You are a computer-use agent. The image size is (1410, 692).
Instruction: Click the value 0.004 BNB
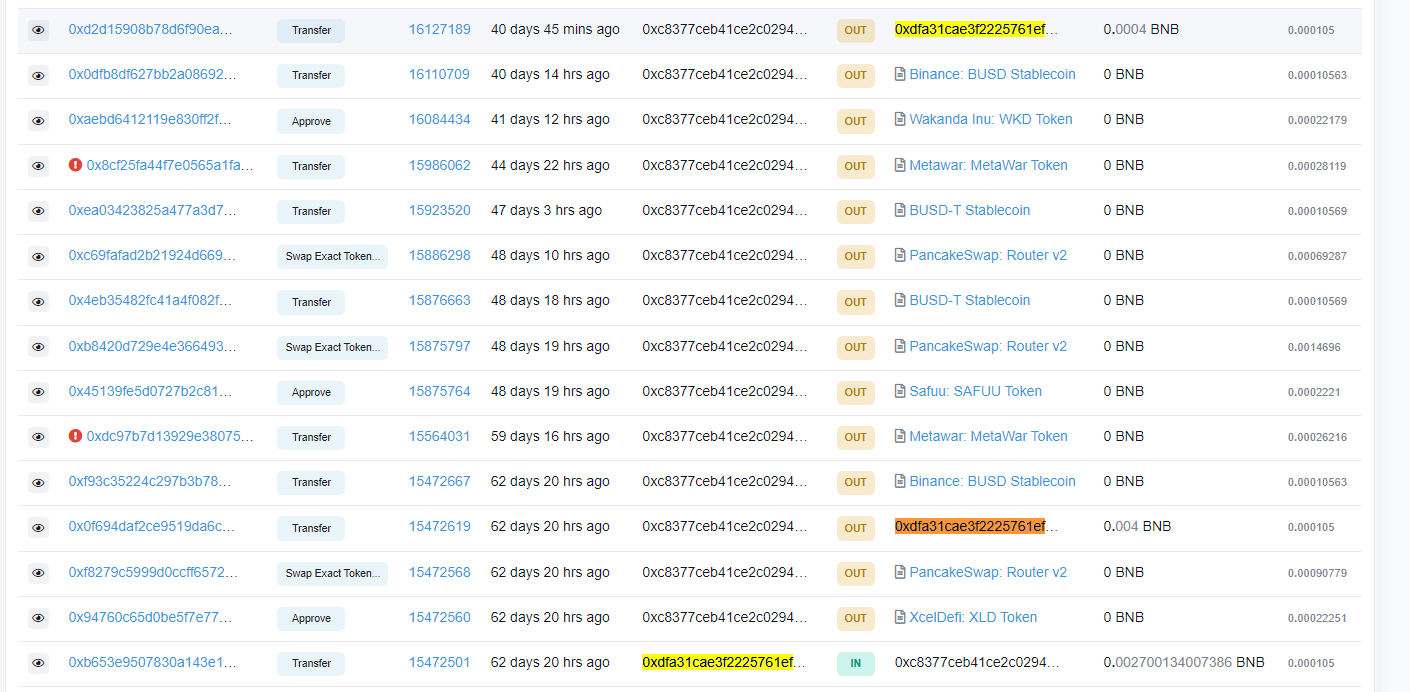tap(1137, 526)
